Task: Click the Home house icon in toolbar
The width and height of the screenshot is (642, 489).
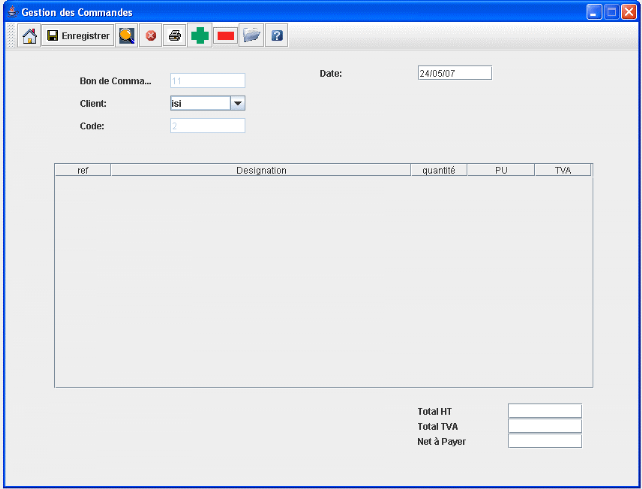Action: tap(29, 36)
